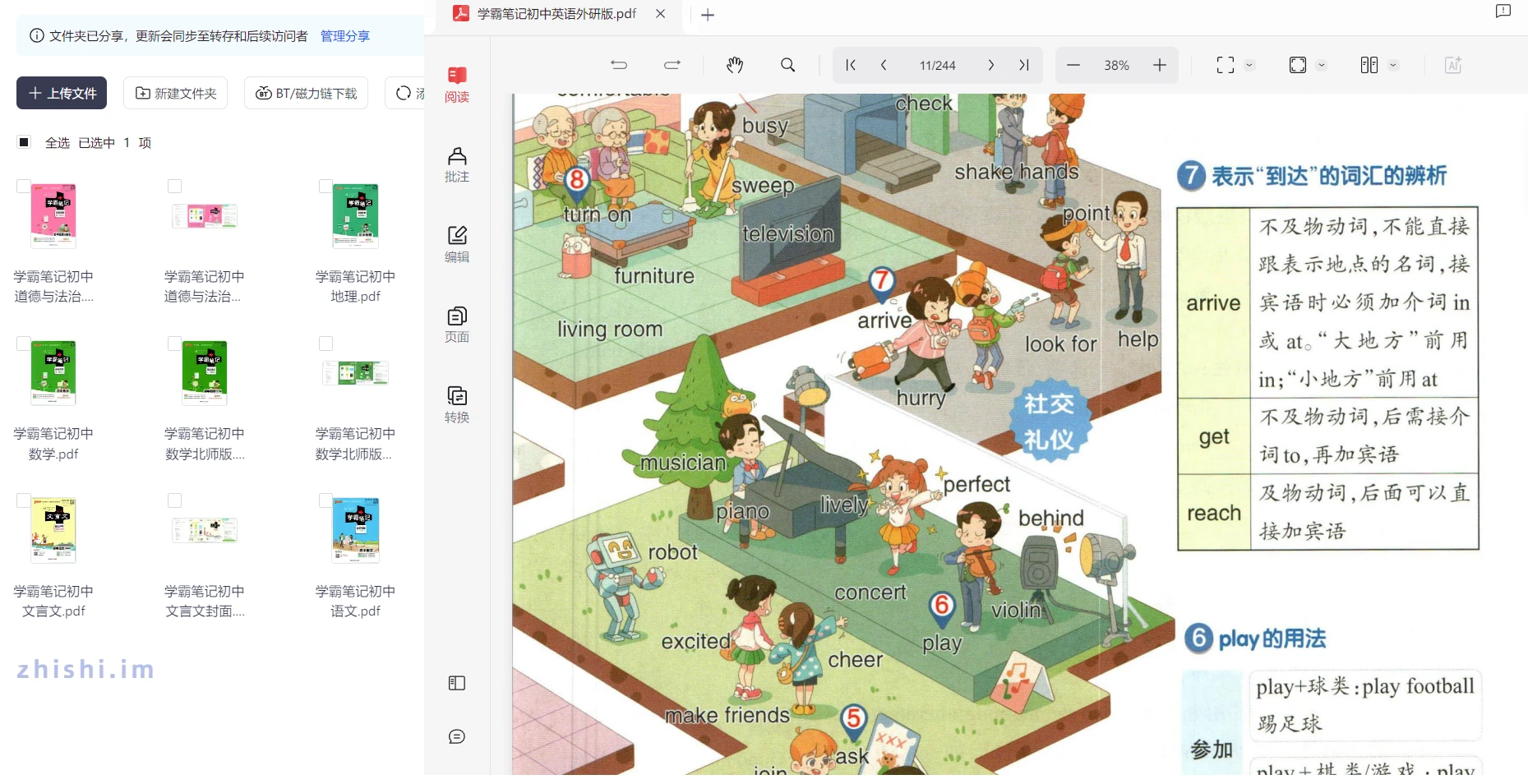Open 文言文封面 file thumbnail
This screenshot has height=784, width=1528.
point(205,530)
